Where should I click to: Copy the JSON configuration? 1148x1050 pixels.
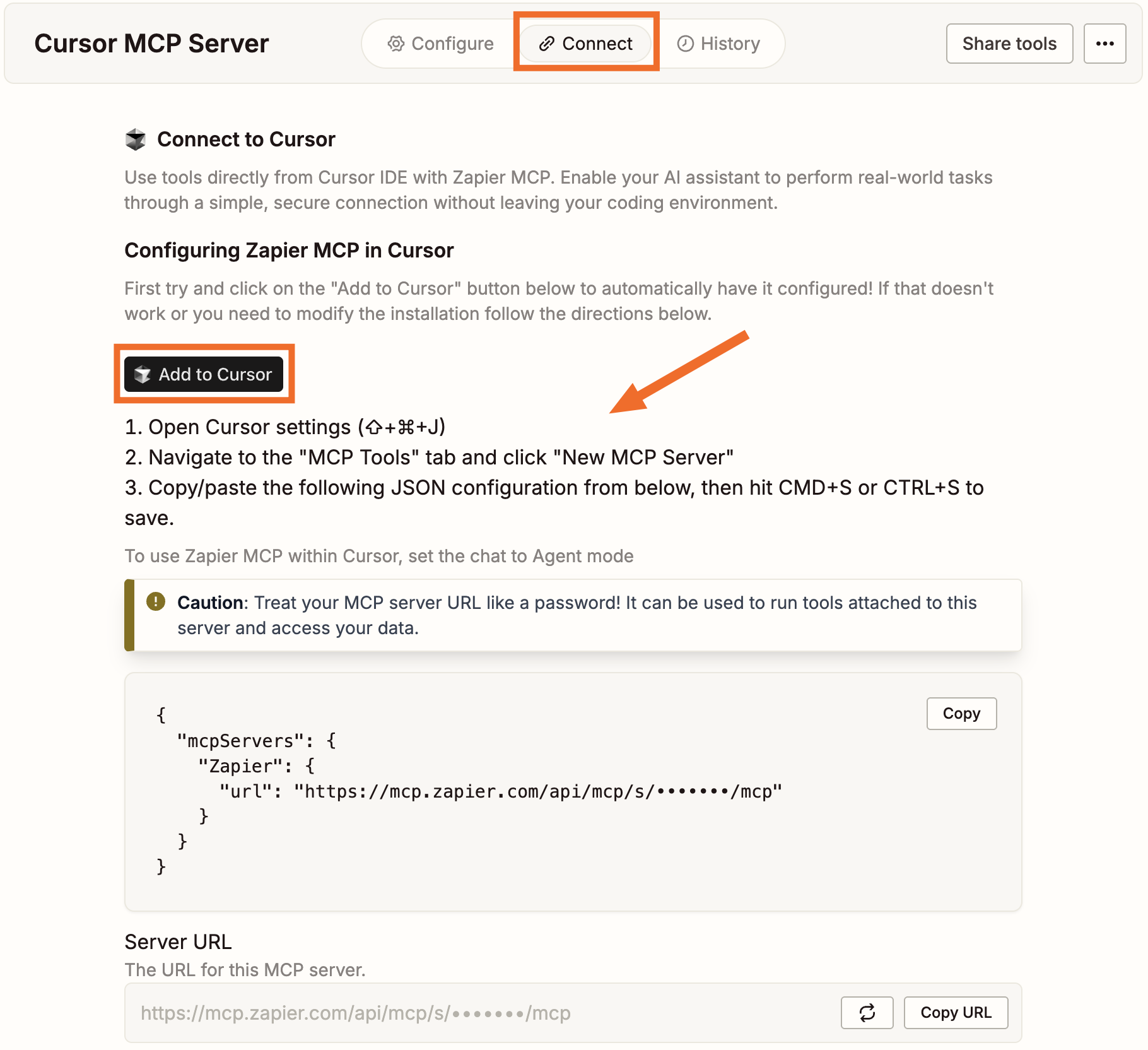tap(961, 714)
